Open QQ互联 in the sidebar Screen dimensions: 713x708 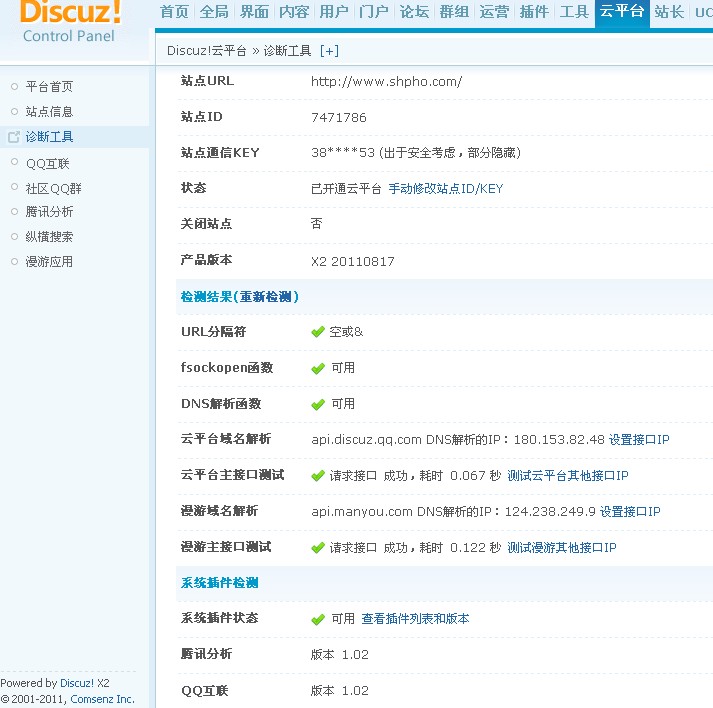48,163
